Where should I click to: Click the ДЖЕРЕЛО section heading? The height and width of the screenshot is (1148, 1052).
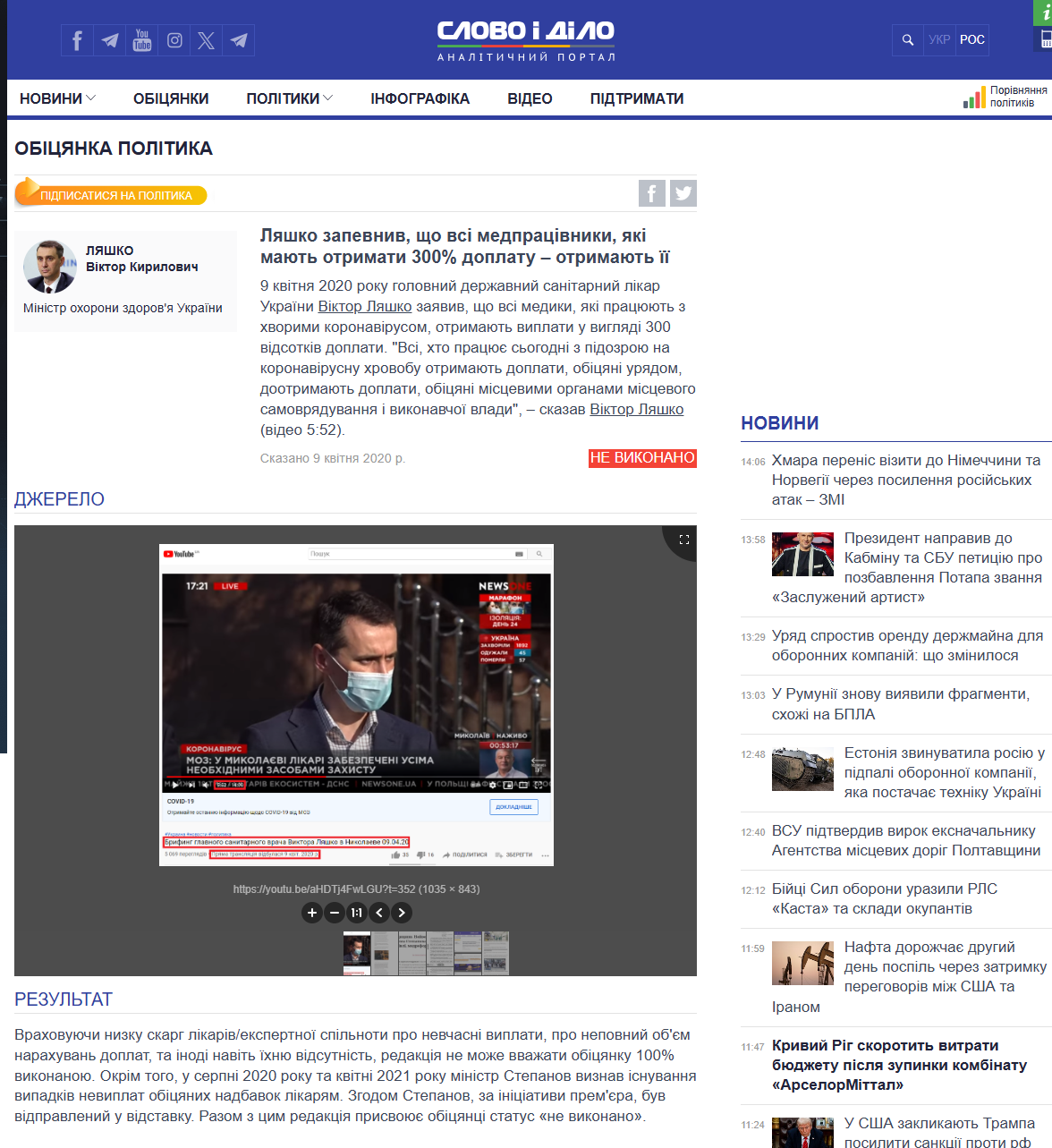tap(59, 499)
